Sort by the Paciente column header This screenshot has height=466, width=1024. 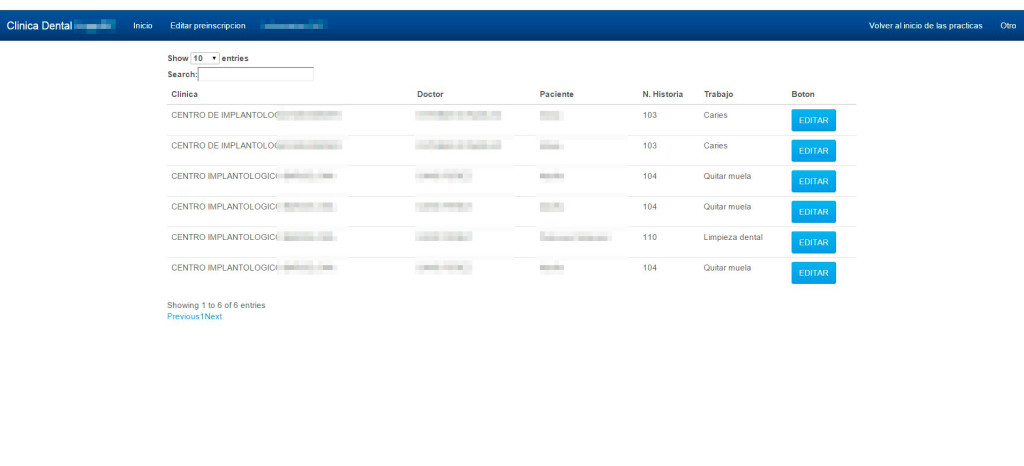pos(556,94)
